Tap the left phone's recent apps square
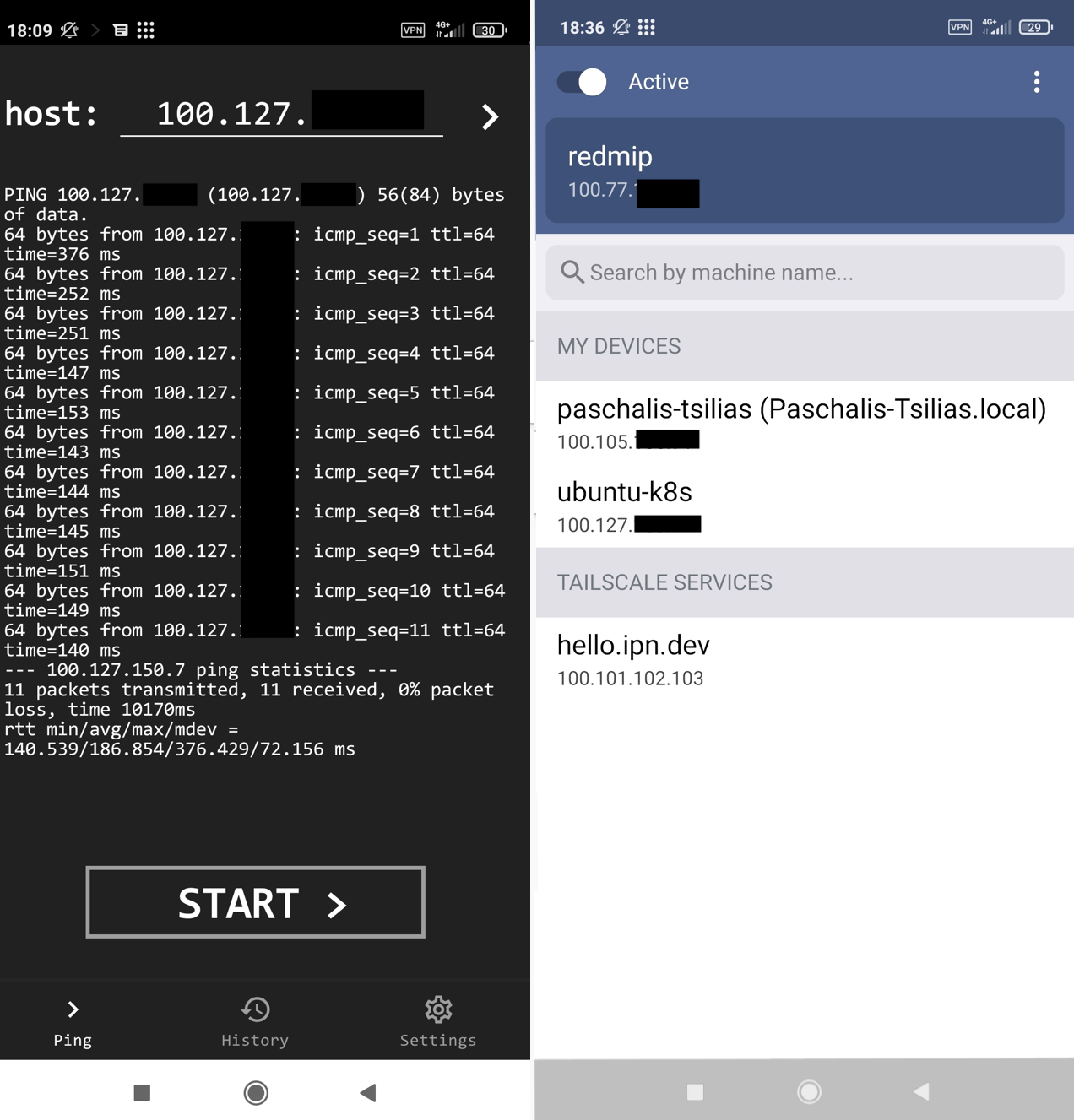Image resolution: width=1074 pixels, height=1120 pixels. [142, 1093]
